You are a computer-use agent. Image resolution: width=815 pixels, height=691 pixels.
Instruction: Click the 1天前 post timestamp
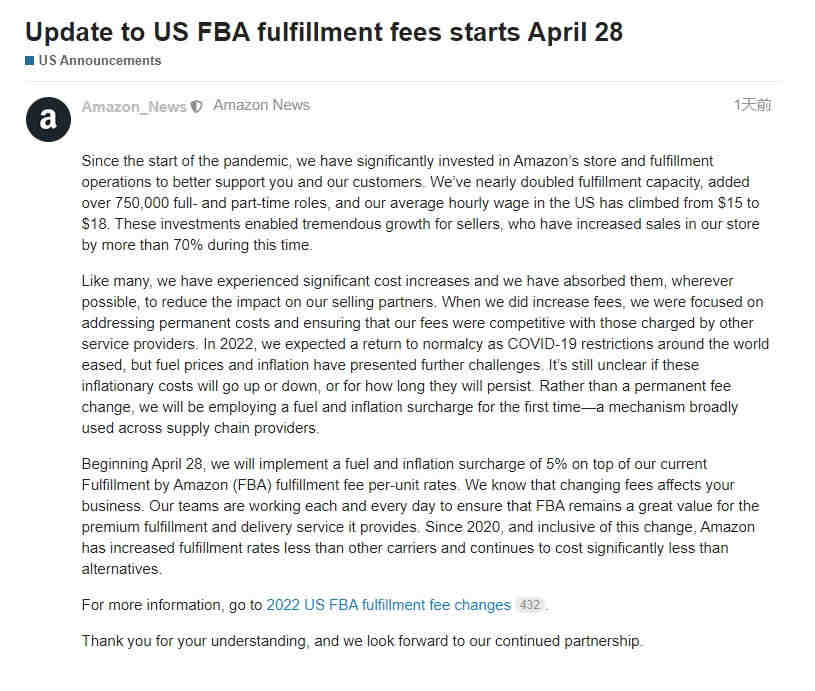(753, 105)
